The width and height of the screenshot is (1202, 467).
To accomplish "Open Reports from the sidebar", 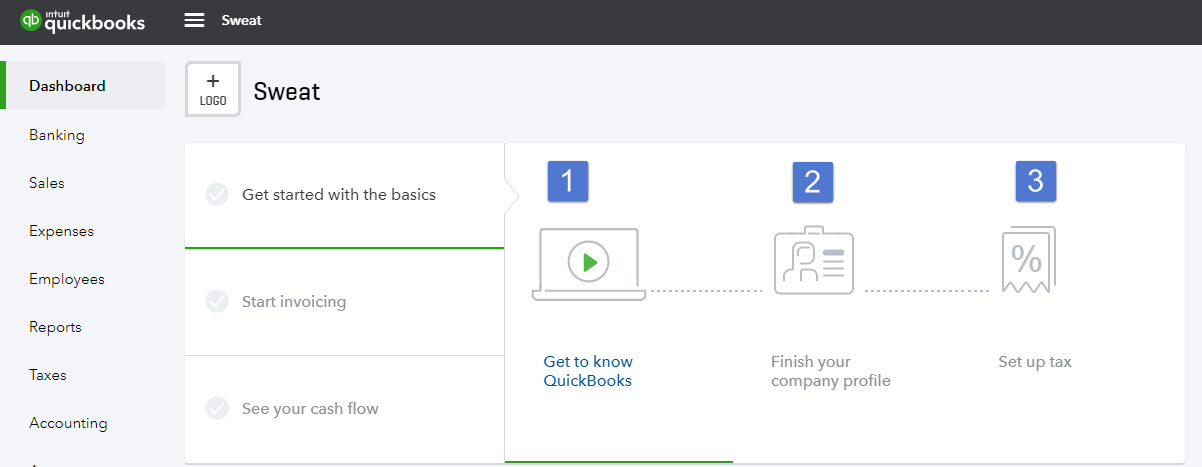I will 55,327.
